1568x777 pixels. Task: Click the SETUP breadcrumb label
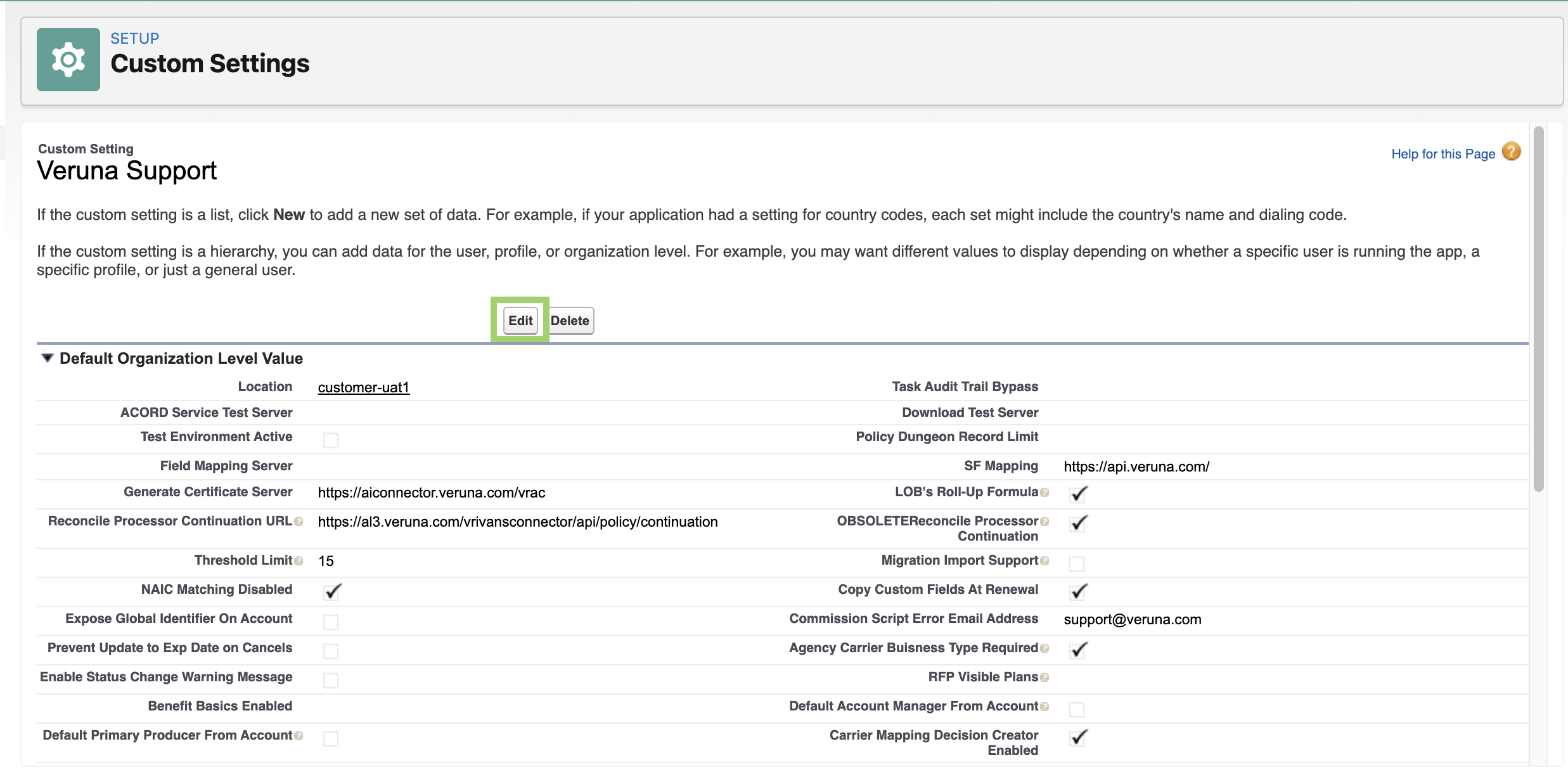[135, 39]
